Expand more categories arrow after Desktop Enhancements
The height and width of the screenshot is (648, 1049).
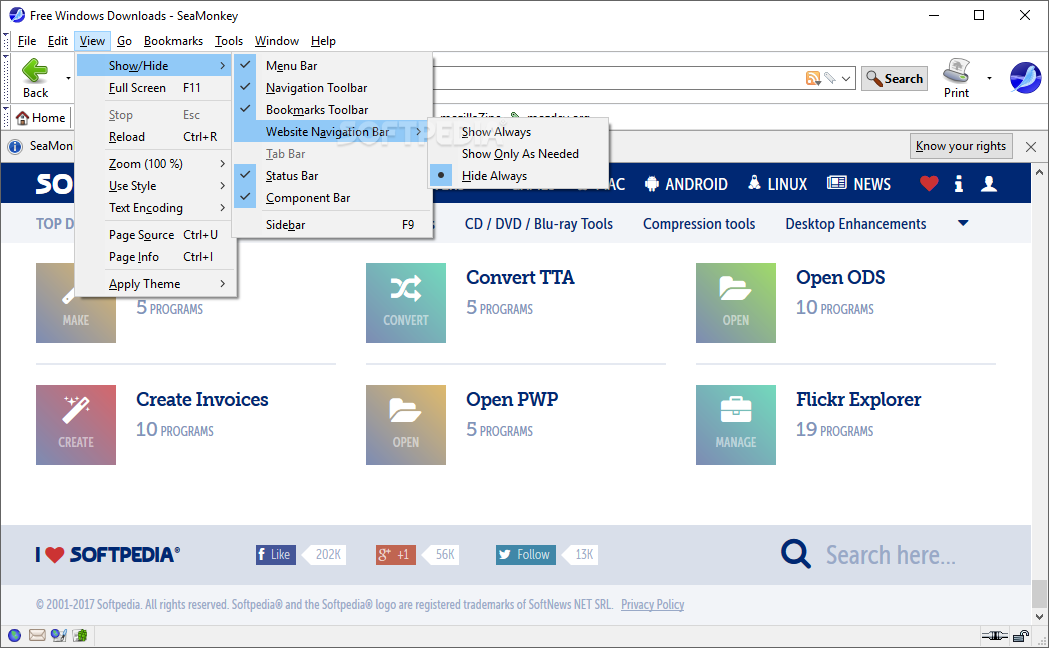pyautogui.click(x=963, y=223)
